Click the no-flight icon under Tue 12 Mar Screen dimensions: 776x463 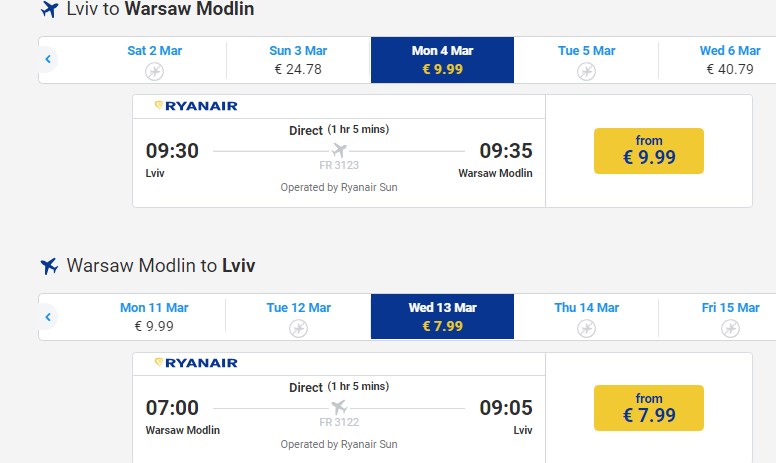[x=298, y=328]
